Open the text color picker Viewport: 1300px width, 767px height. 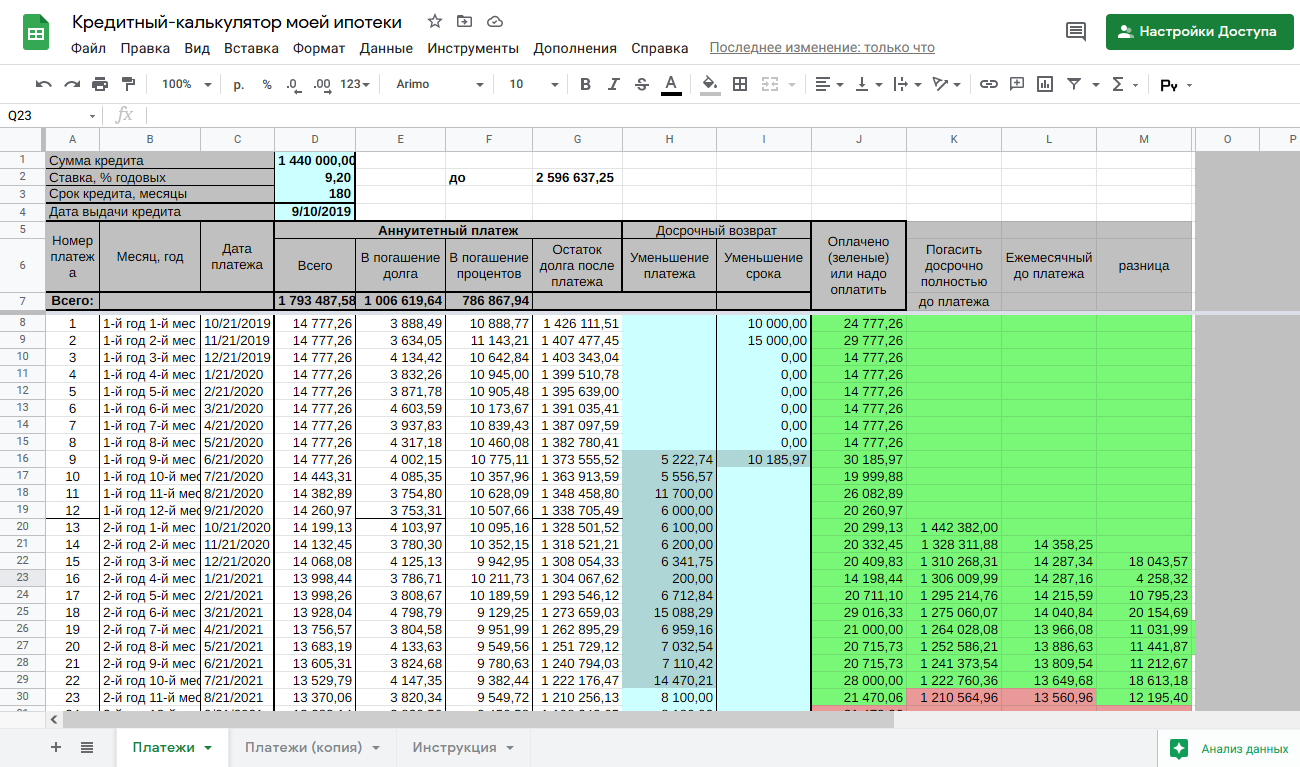(671, 84)
